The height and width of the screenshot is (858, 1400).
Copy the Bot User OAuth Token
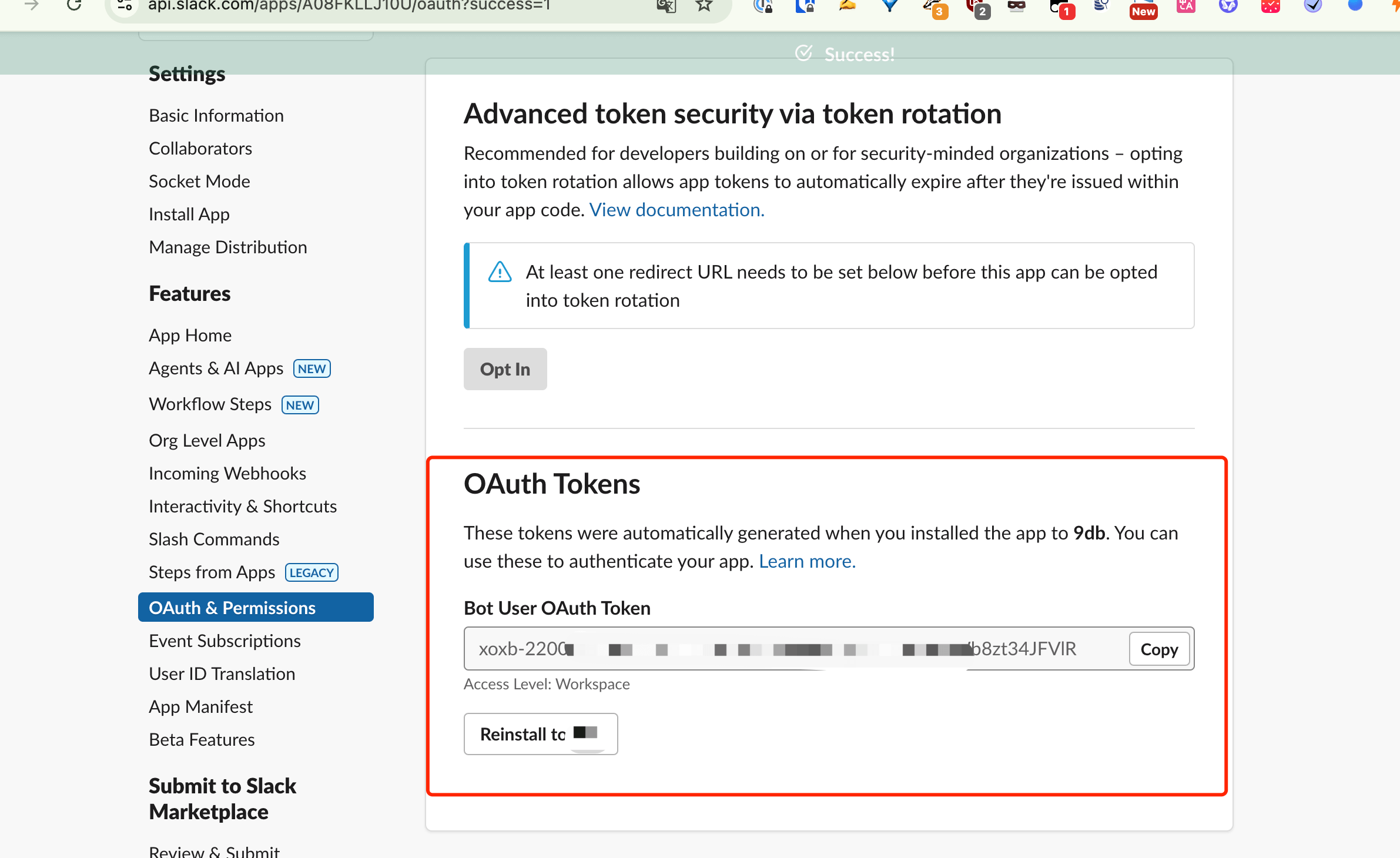point(1158,649)
